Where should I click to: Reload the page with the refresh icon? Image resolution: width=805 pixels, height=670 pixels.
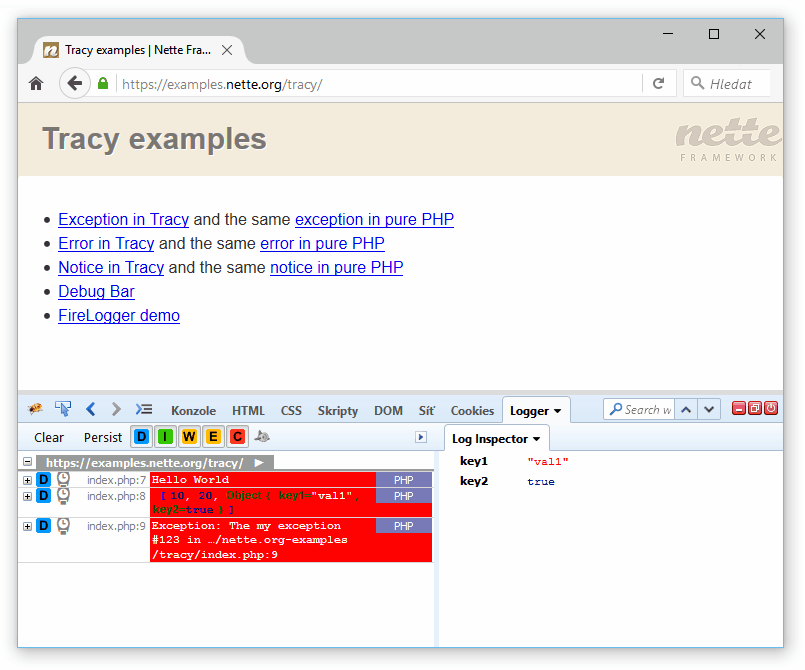[659, 84]
